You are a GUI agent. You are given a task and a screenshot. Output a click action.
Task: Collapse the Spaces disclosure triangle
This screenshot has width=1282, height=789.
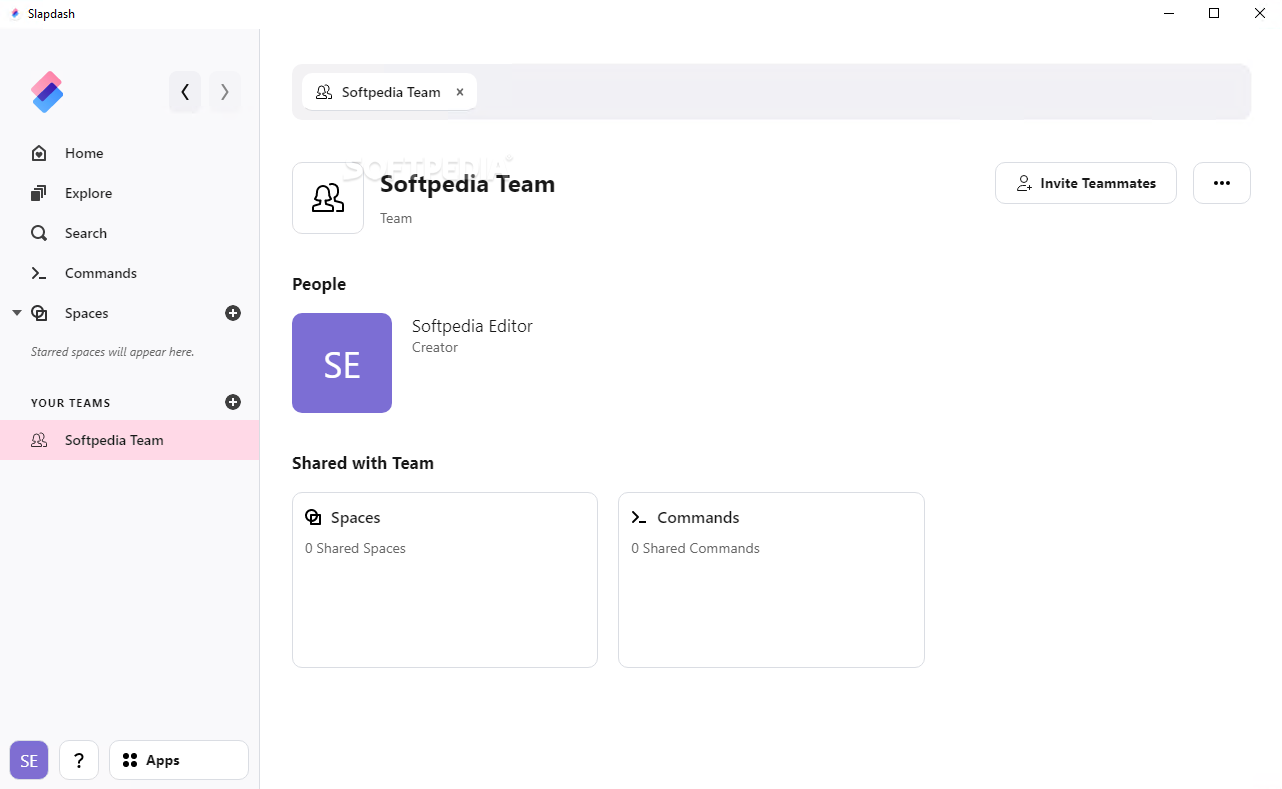16,313
